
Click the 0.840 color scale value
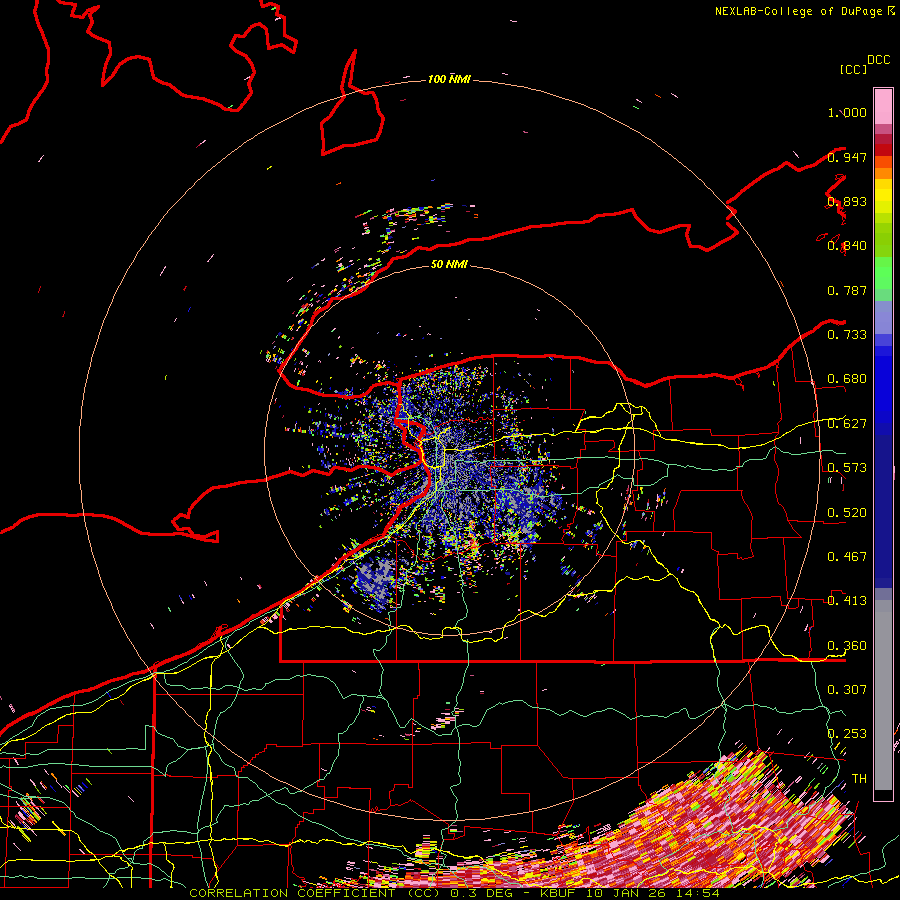click(x=847, y=246)
